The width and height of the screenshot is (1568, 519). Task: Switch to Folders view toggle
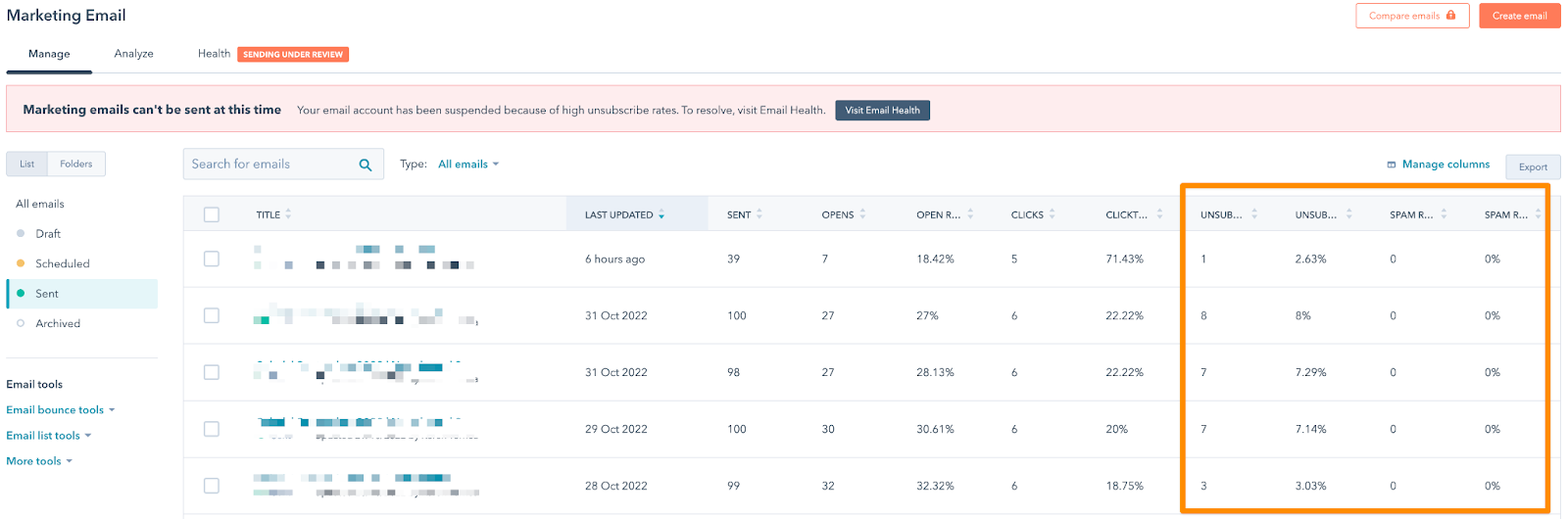[x=75, y=165]
